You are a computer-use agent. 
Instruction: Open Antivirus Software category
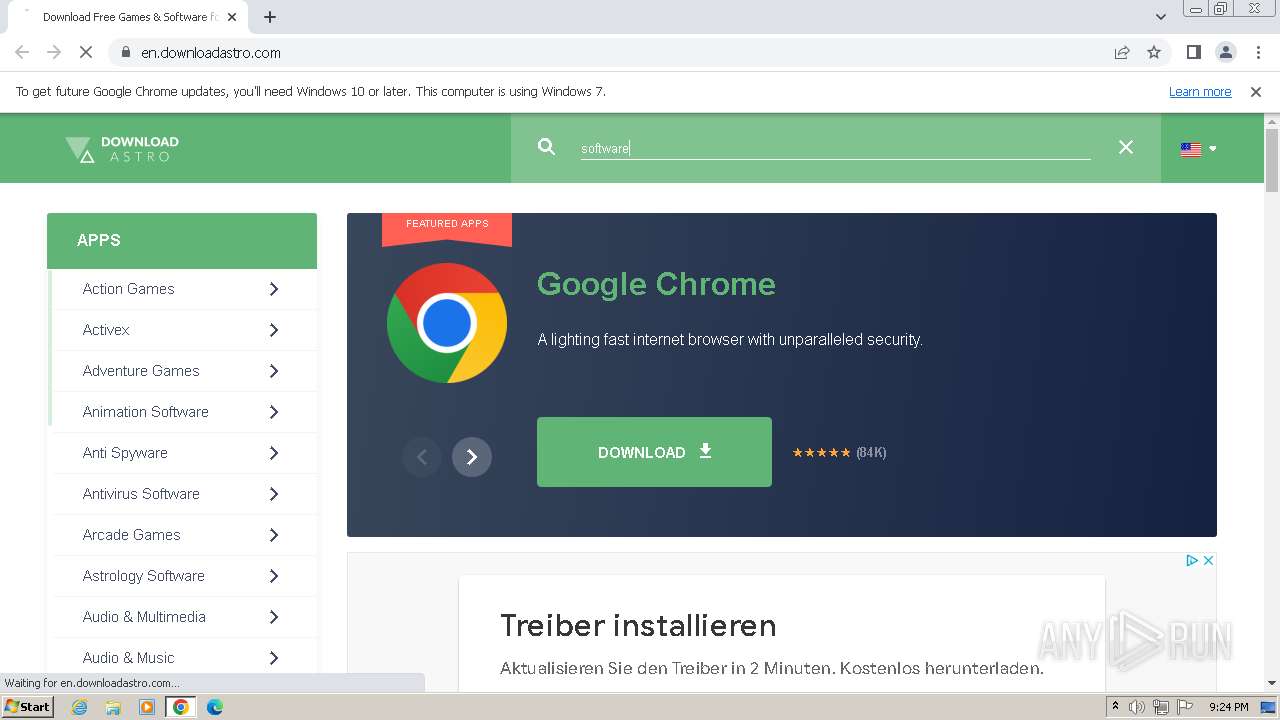(x=141, y=494)
